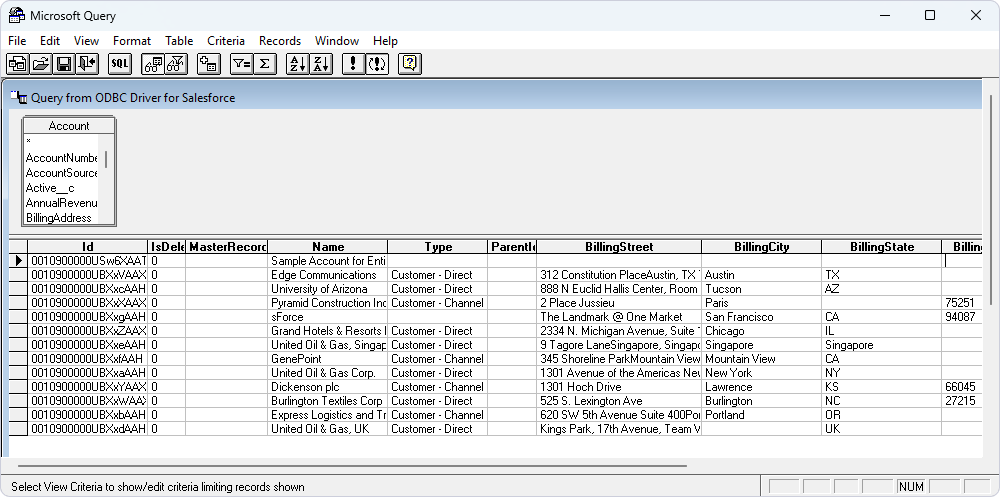Click the United Oil & Gas, UK cell

[328, 429]
